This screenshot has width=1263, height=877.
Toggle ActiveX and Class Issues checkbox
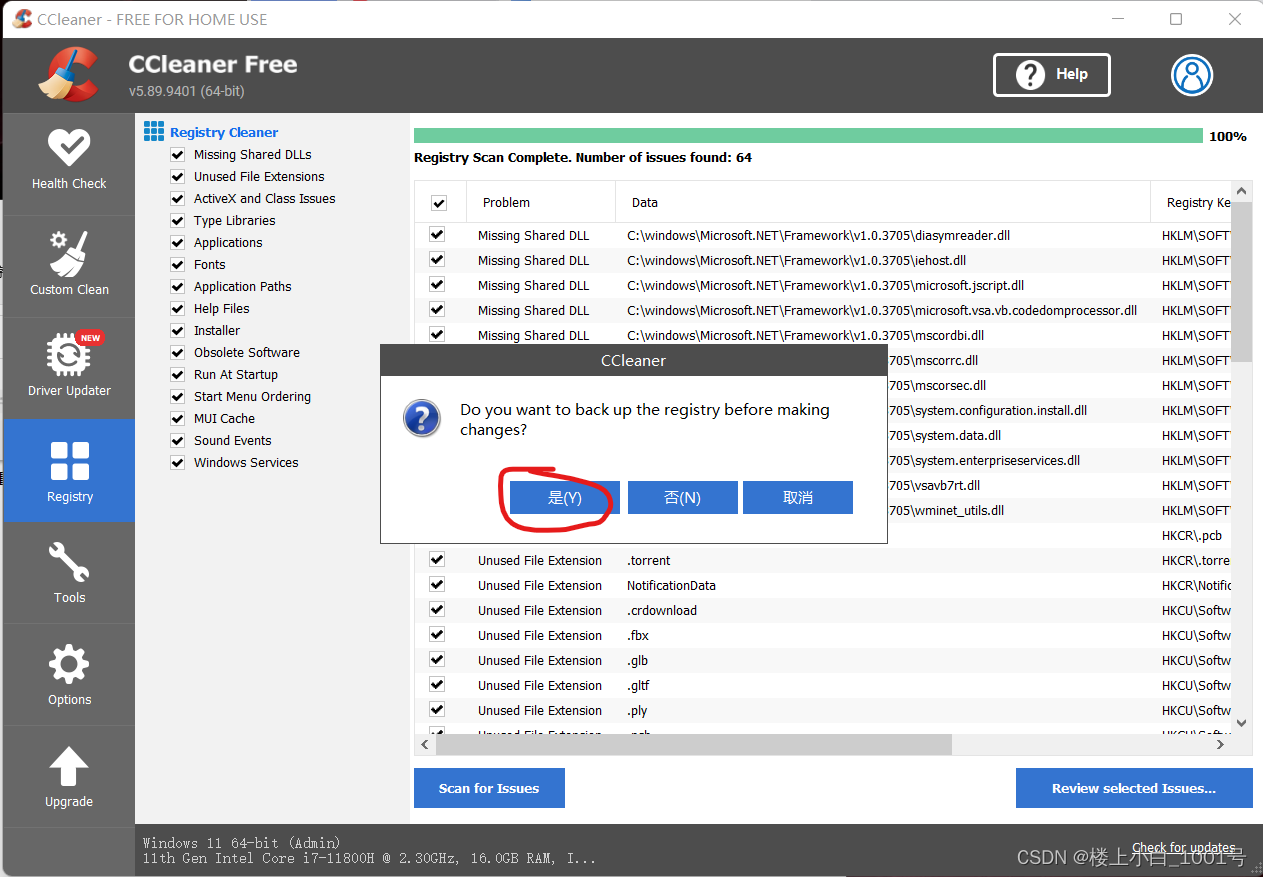coord(178,199)
